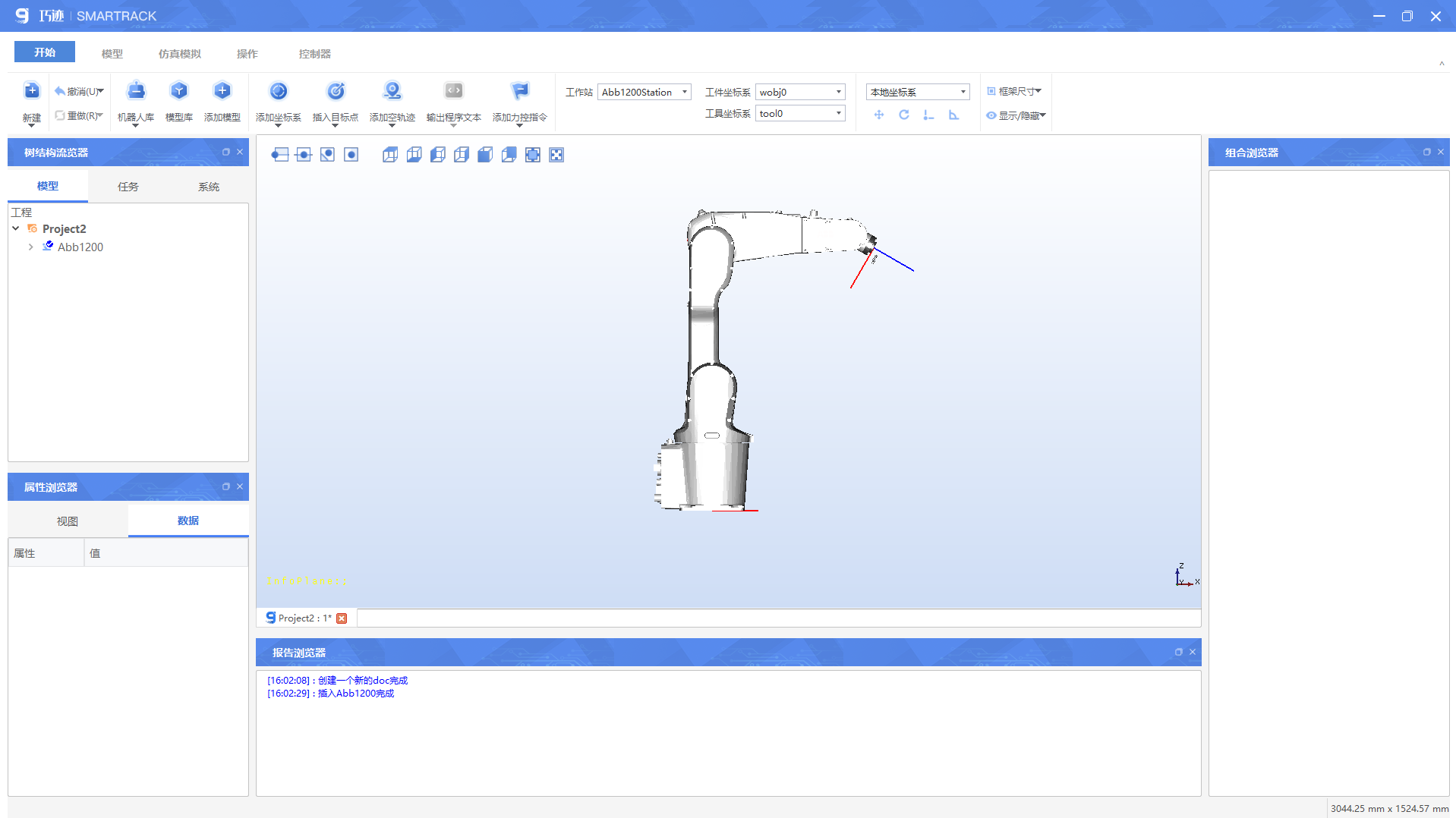The image size is (1456, 818).
Task: Click the angle alignment icon
Action: pos(953,115)
